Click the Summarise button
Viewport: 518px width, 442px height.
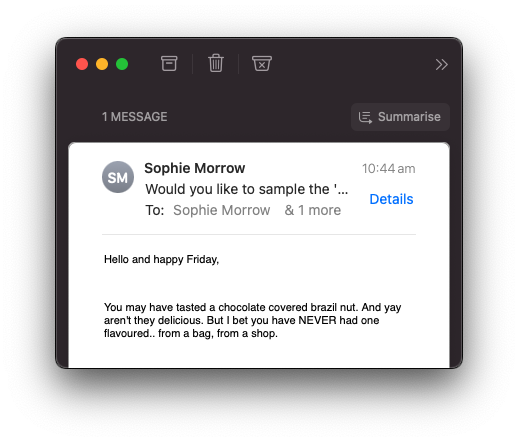pos(400,117)
